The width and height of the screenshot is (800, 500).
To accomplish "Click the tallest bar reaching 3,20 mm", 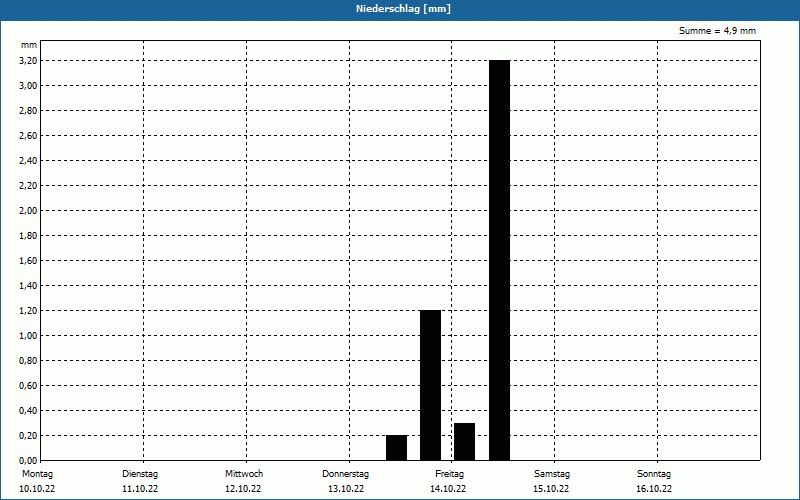I will click(499, 260).
